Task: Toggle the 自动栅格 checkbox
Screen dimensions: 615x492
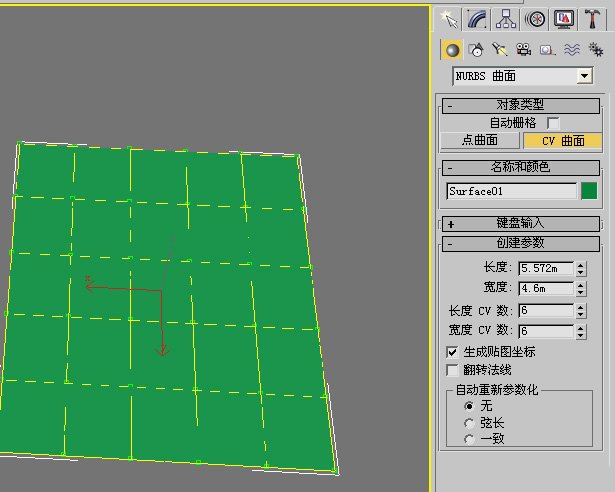Action: [553, 123]
